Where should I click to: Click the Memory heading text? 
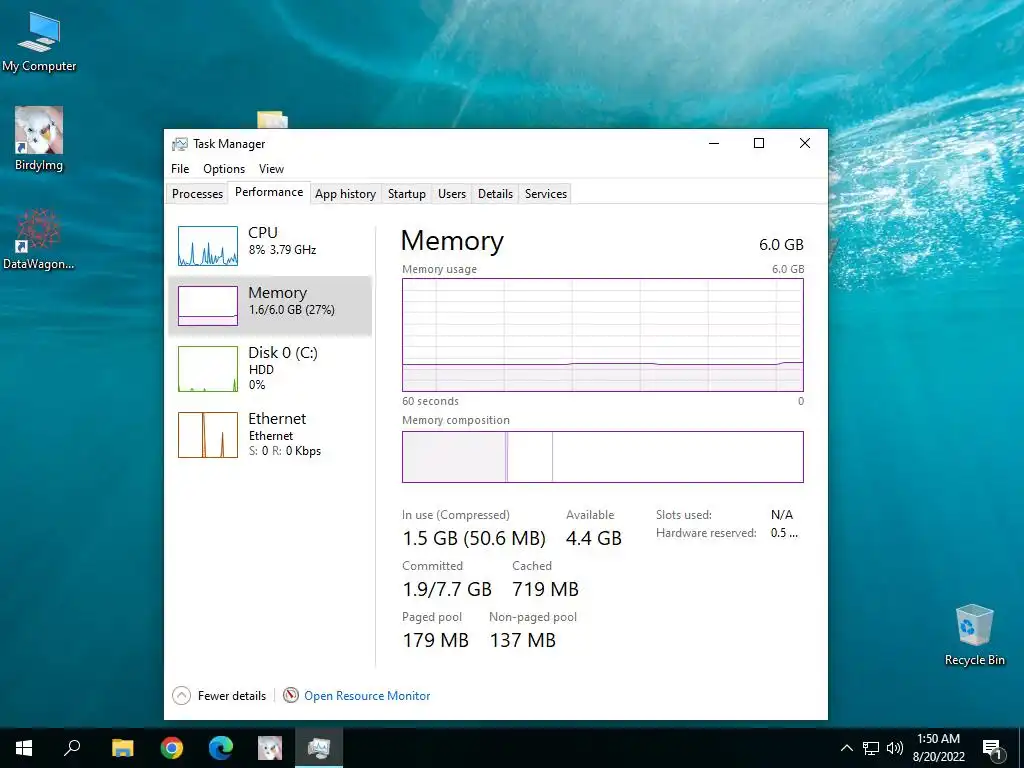pyautogui.click(x=452, y=241)
